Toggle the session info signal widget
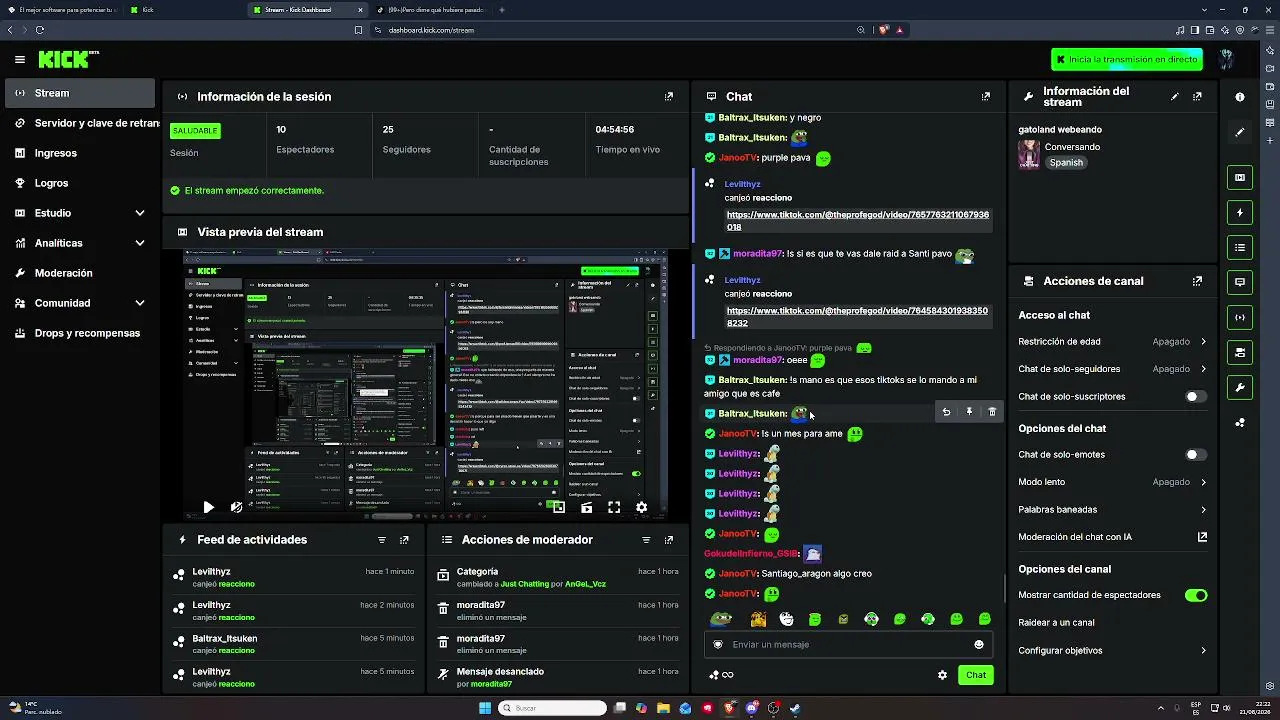Screen dimensions: 1280x720 tap(1240, 318)
